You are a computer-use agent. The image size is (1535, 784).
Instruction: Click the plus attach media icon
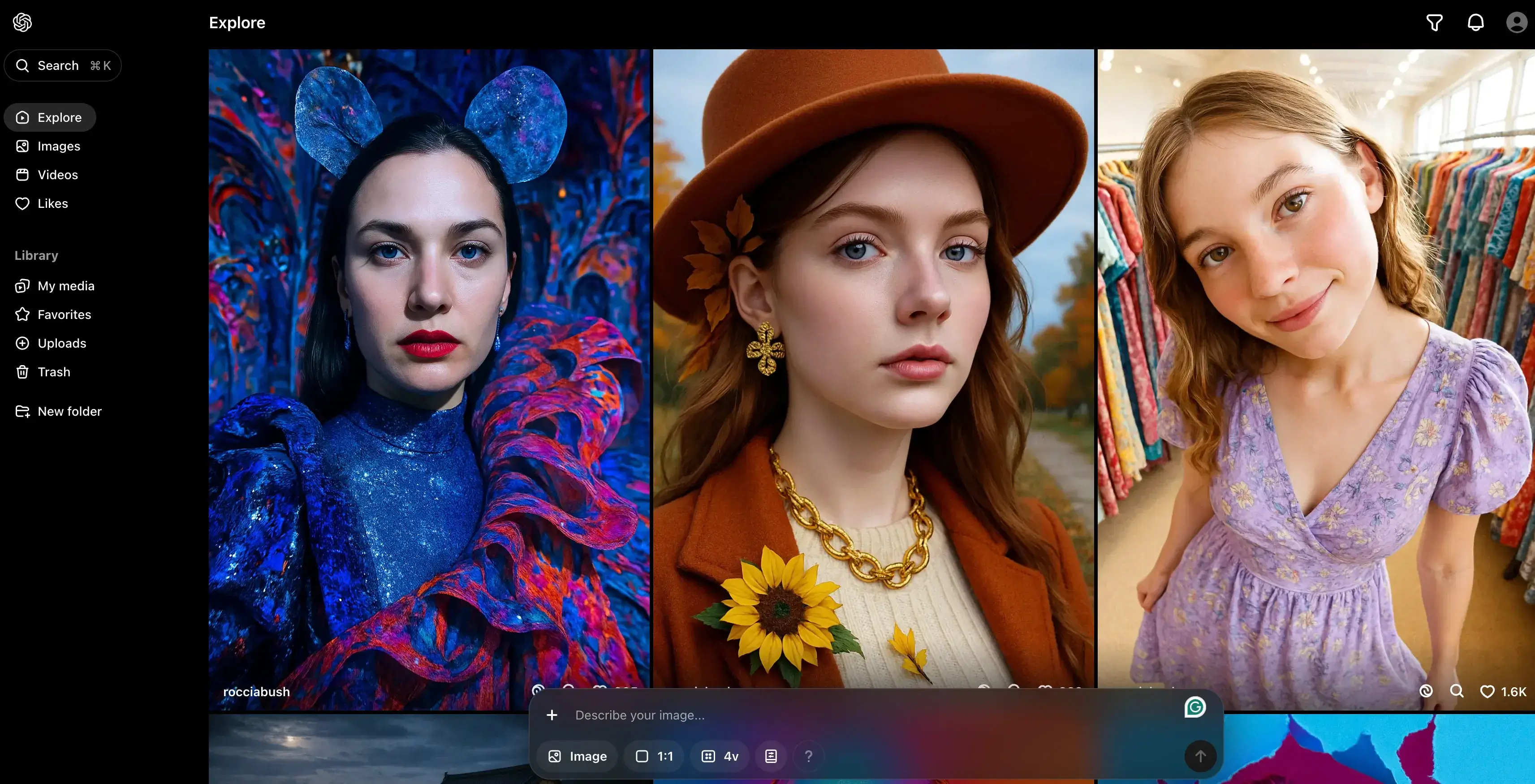pos(552,715)
